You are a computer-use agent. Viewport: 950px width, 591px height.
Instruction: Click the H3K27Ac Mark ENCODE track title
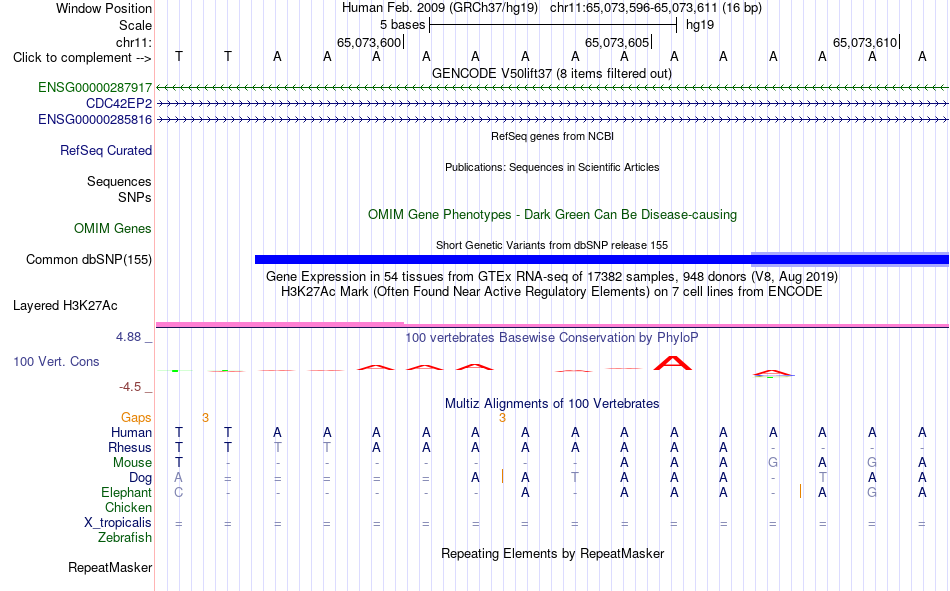coord(552,292)
